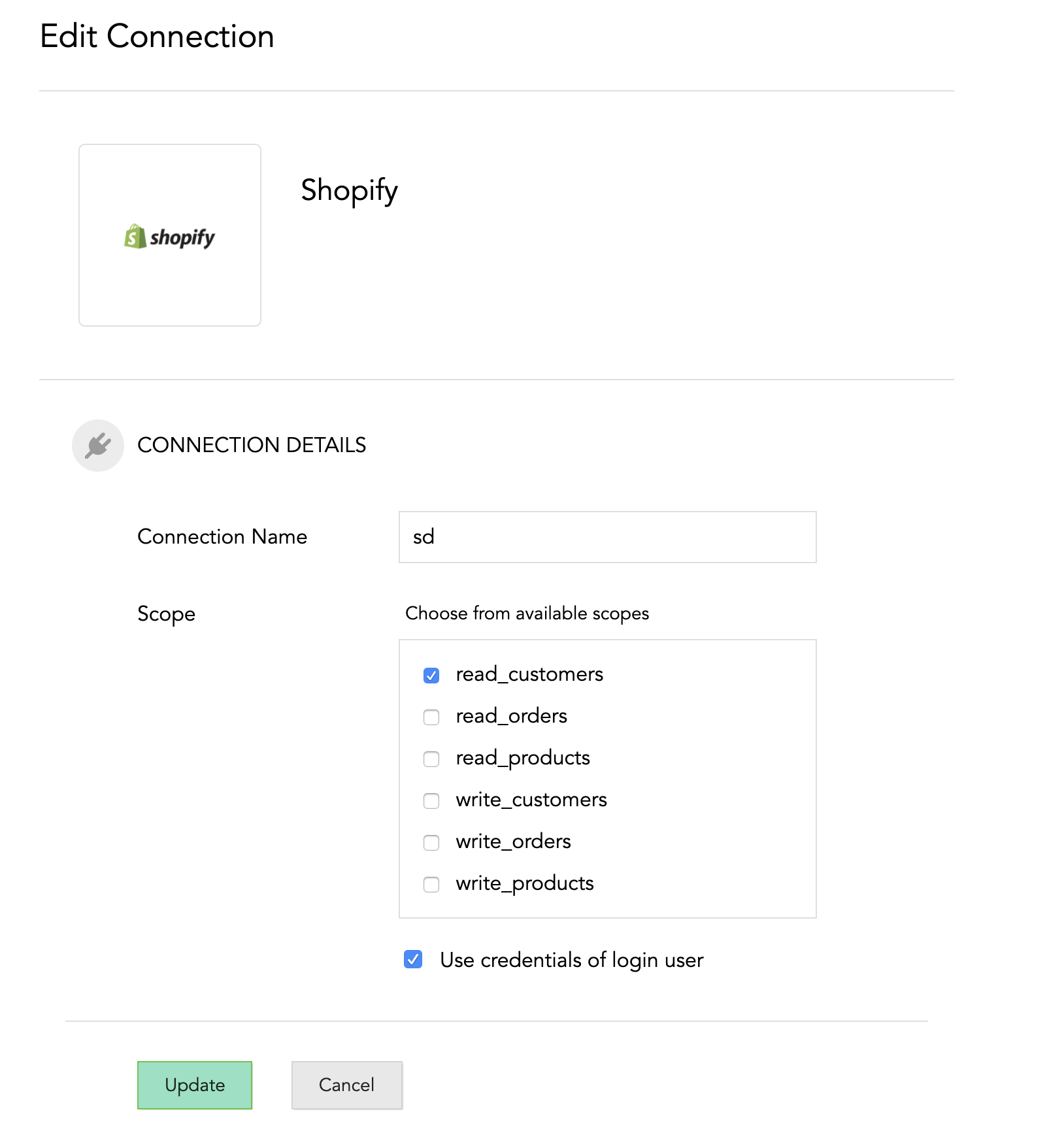Viewport: 1064px width, 1129px height.
Task: Uncheck the read_customers scope checkbox
Action: 431,675
